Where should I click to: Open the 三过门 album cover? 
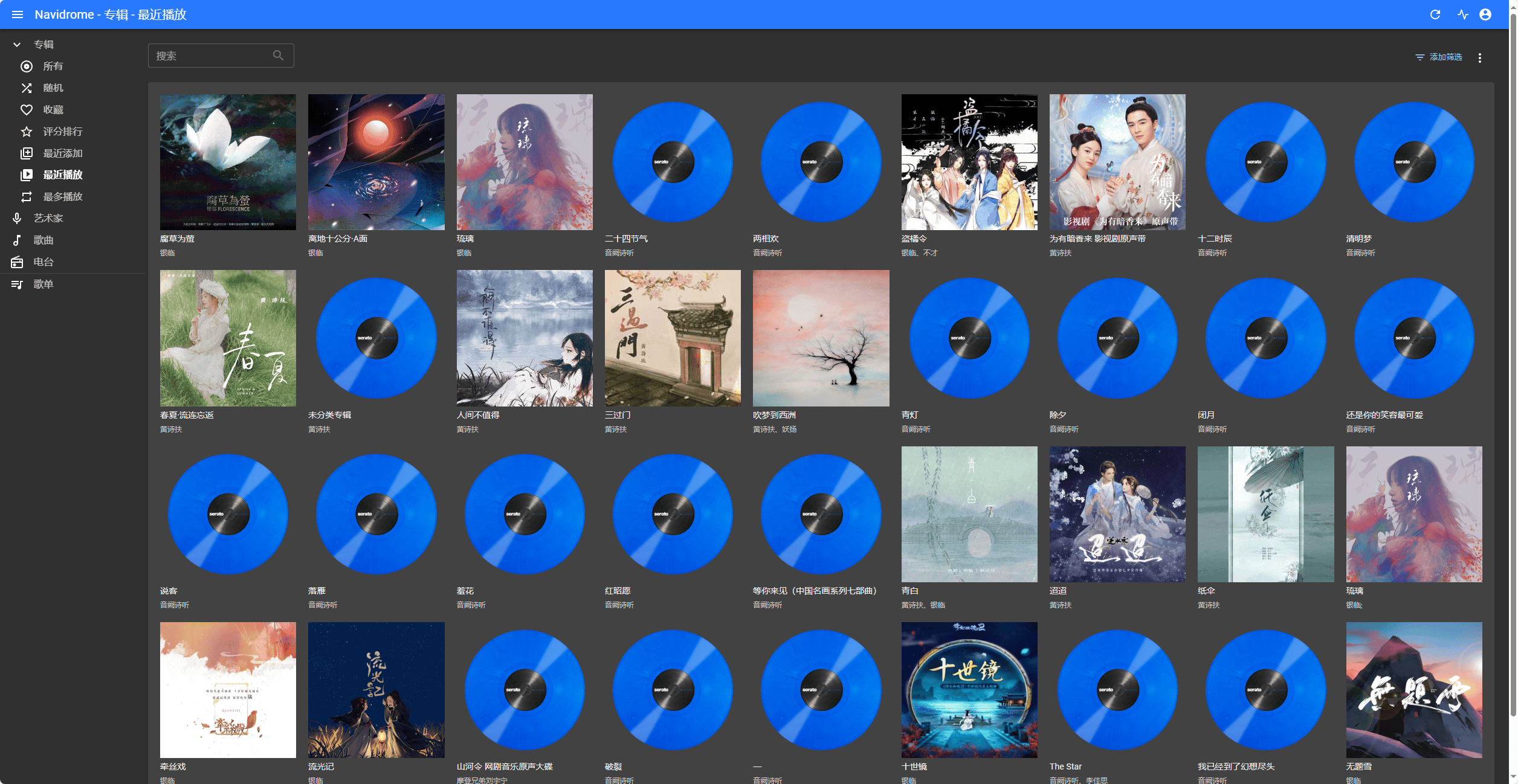tap(673, 338)
